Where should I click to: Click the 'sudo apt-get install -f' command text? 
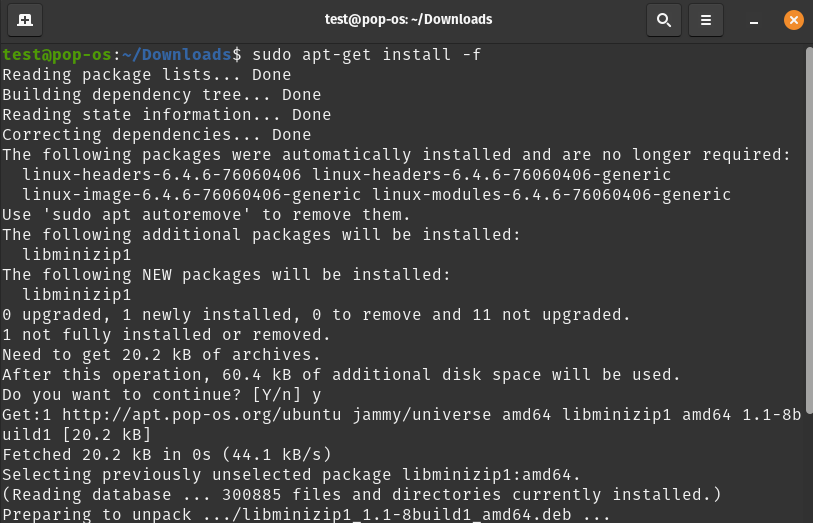coord(367,54)
